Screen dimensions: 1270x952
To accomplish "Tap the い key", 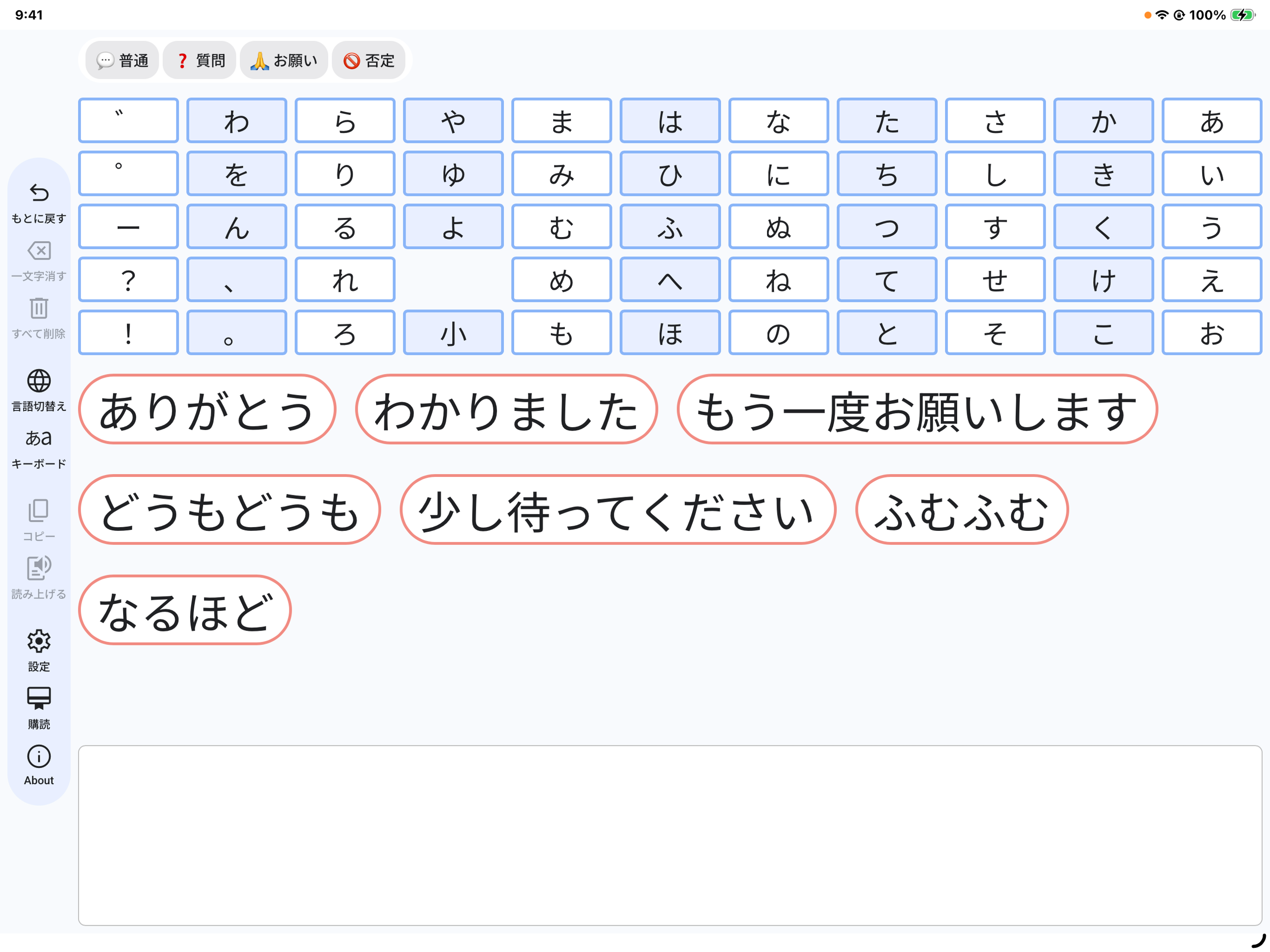I will click(x=1212, y=173).
